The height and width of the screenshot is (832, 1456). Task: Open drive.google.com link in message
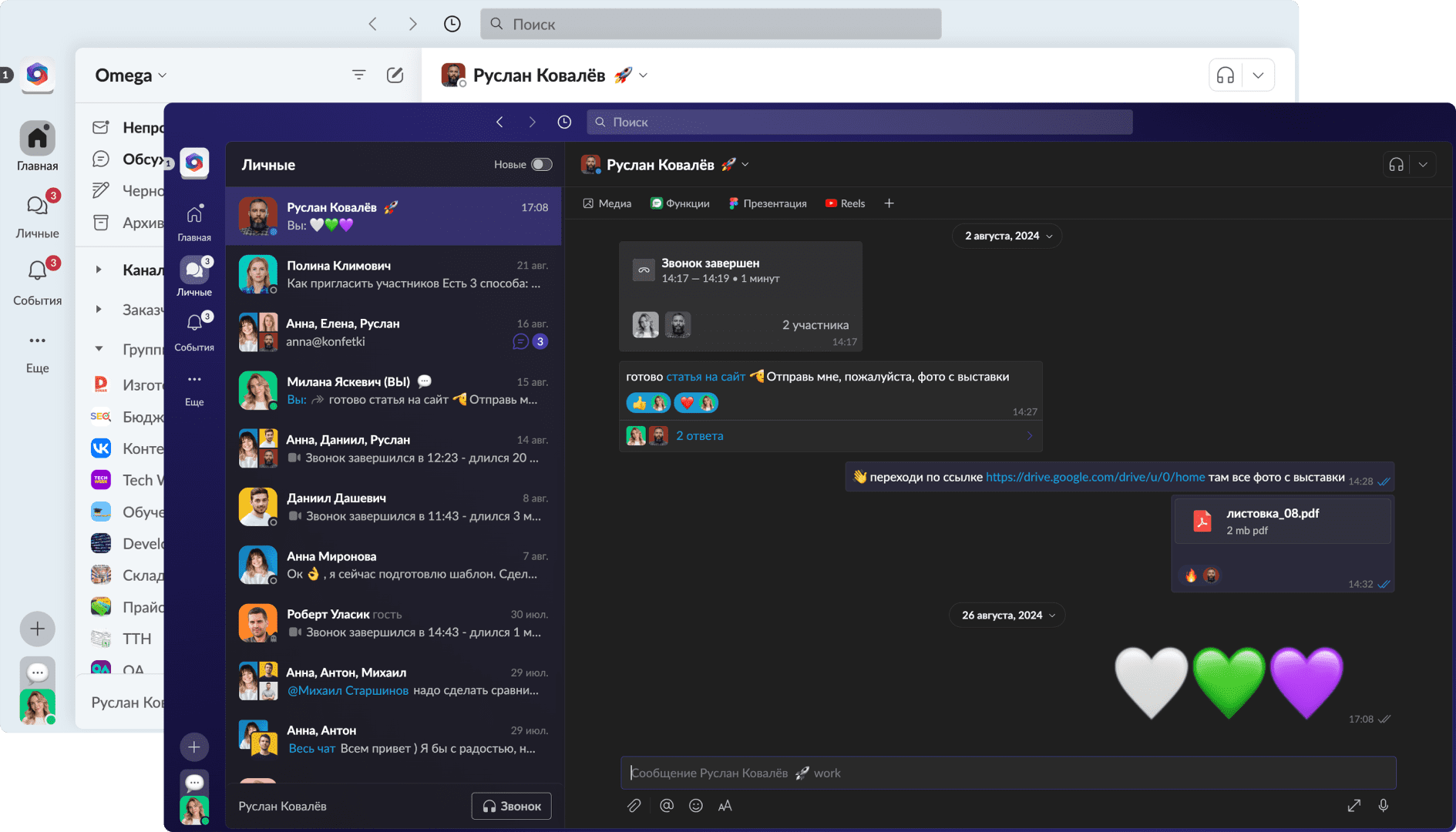(1095, 477)
